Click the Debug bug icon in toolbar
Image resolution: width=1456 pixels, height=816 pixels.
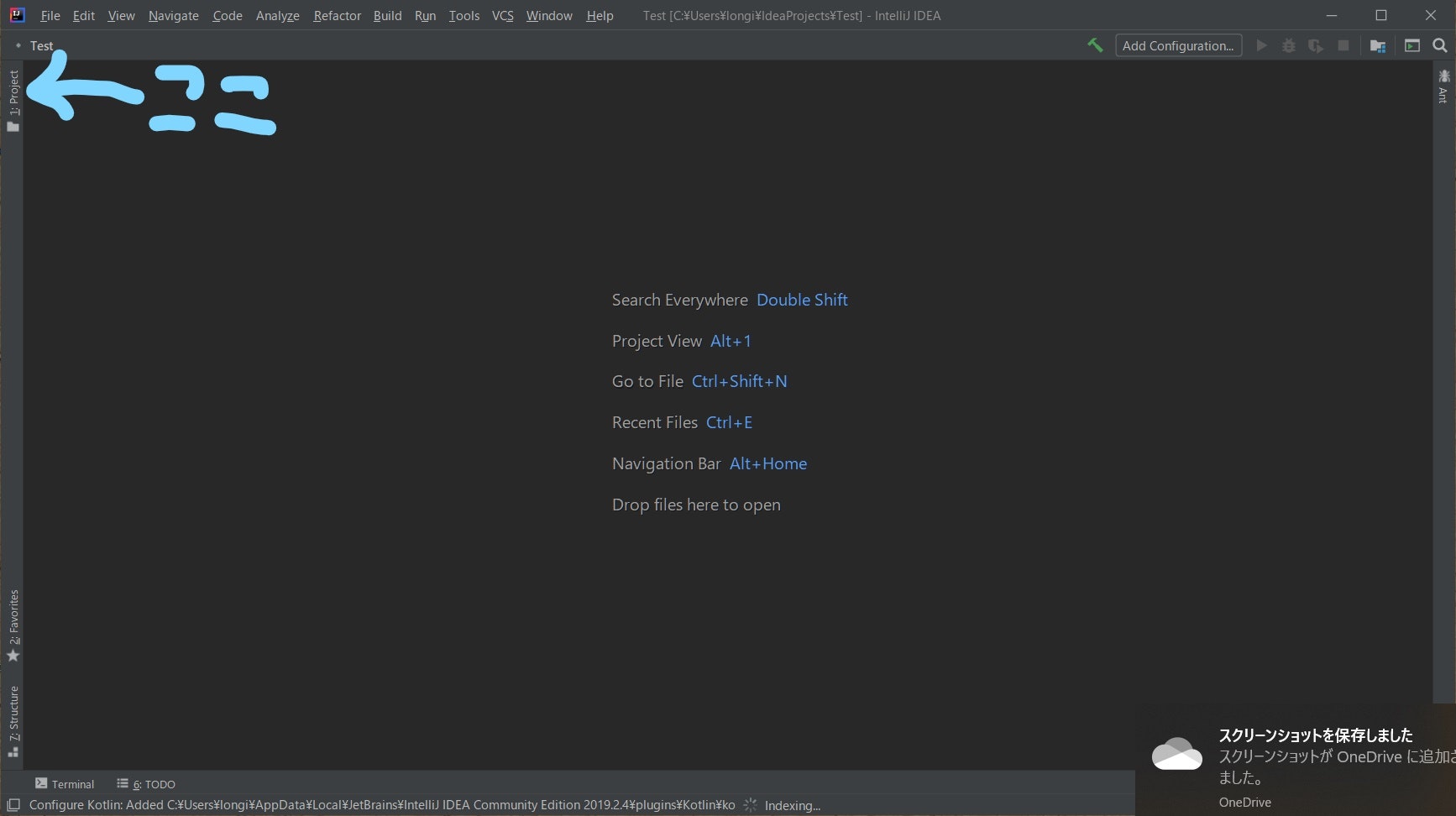coord(1289,45)
